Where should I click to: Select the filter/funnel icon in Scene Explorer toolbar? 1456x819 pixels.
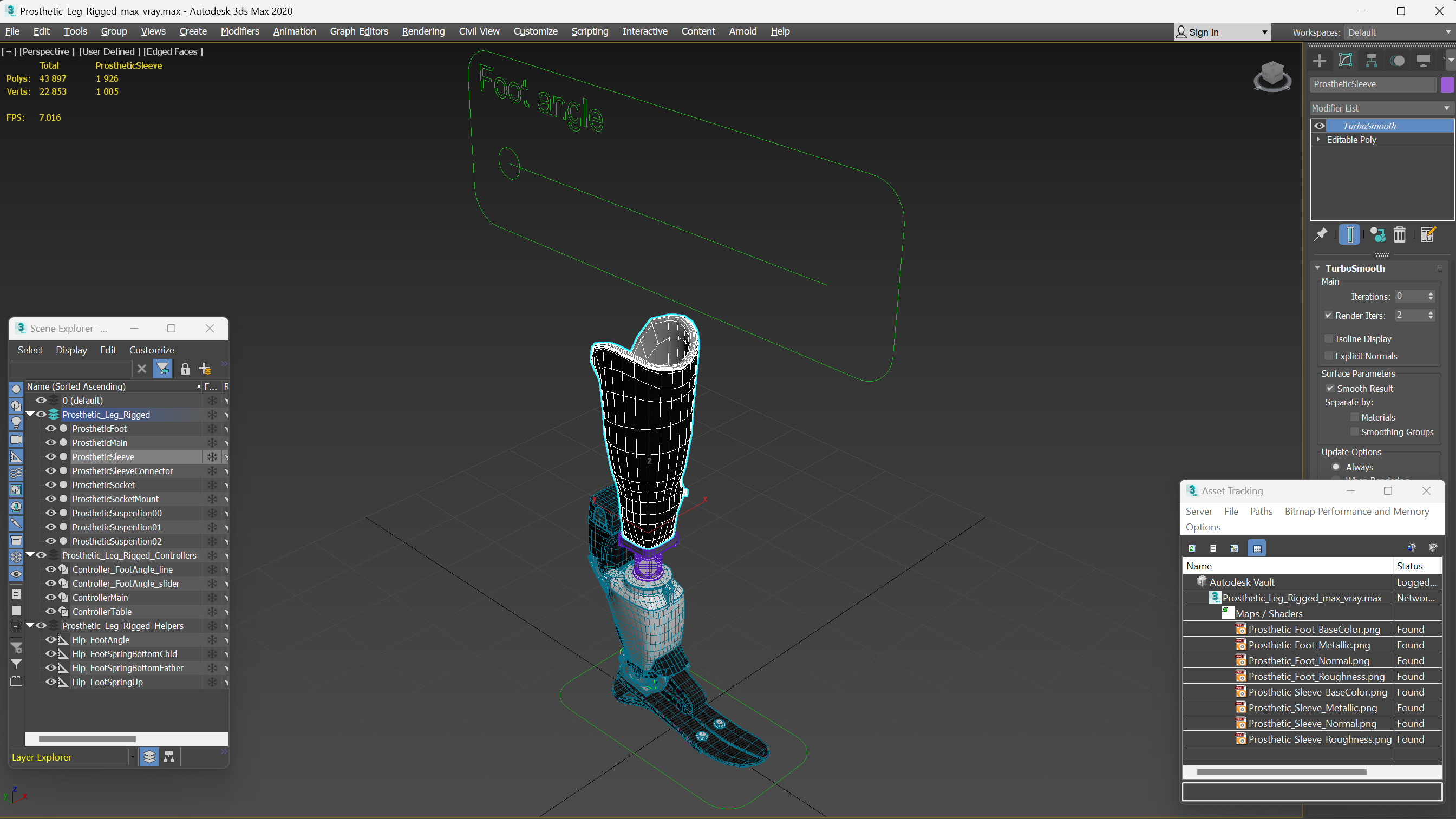[162, 369]
